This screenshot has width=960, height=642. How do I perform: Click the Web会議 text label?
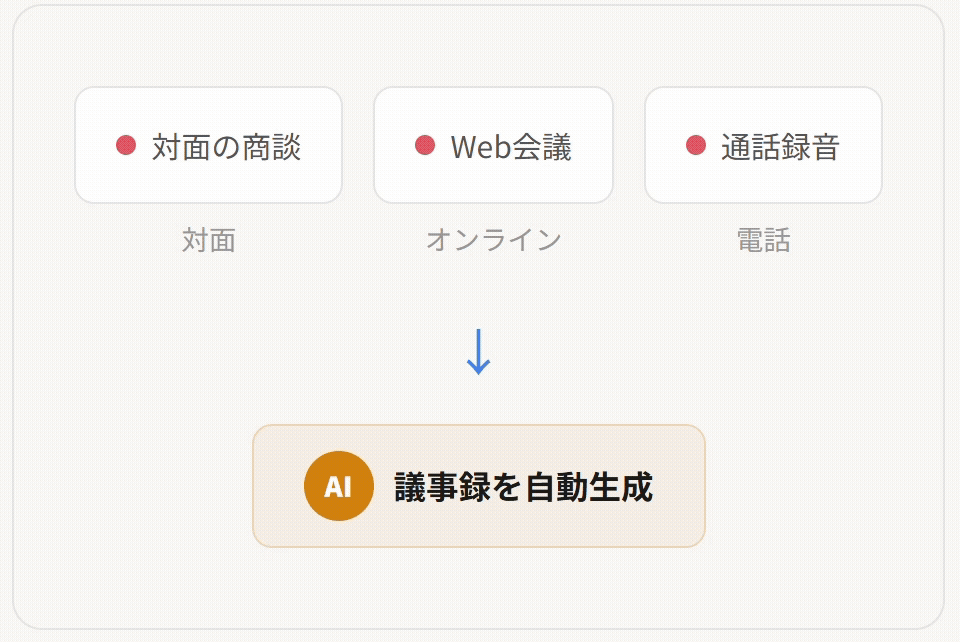[x=511, y=147]
